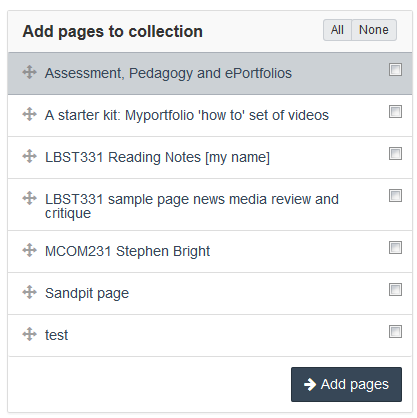Check the A starter kit videos checkbox

tap(395, 112)
